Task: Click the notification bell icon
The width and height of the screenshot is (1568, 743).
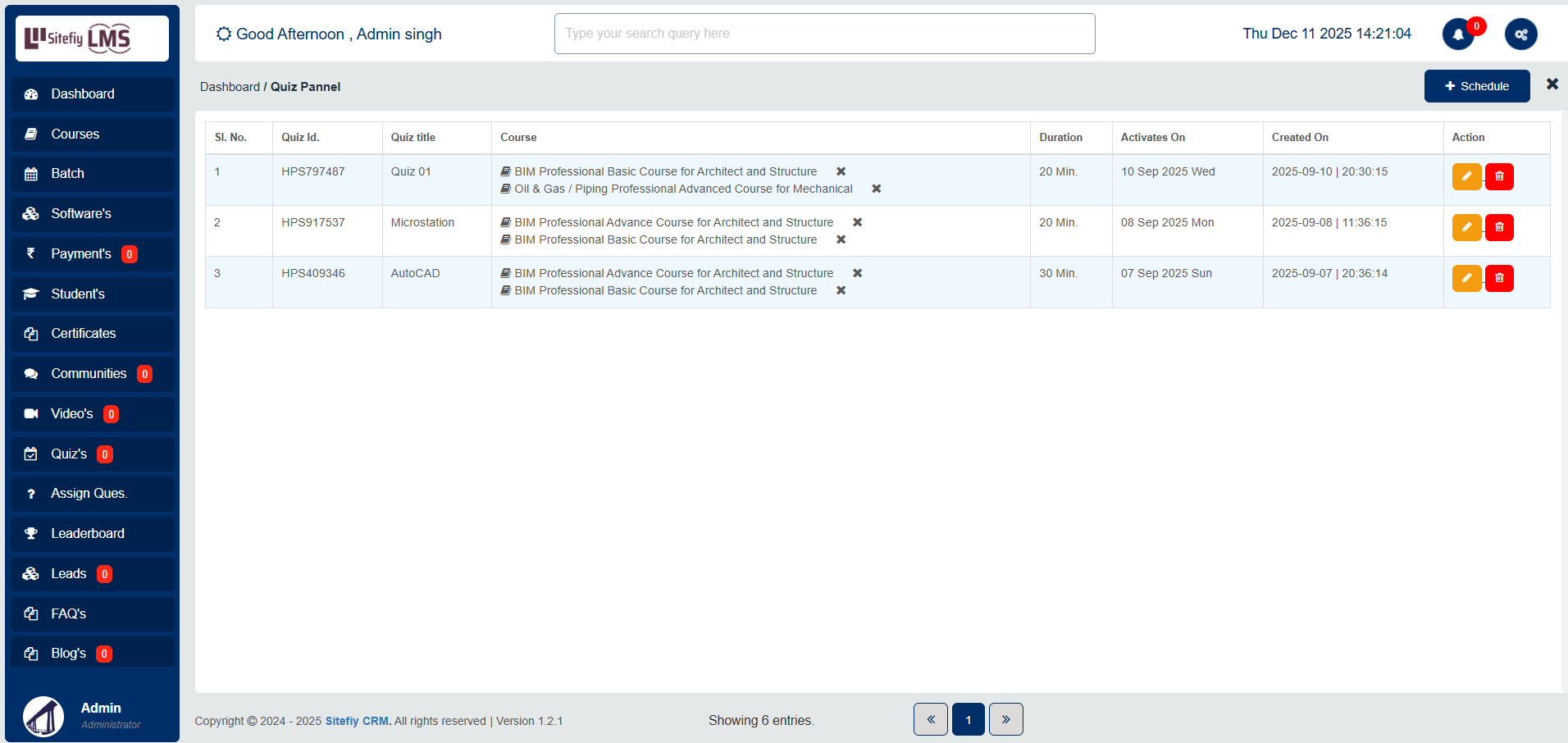Action: tap(1457, 34)
